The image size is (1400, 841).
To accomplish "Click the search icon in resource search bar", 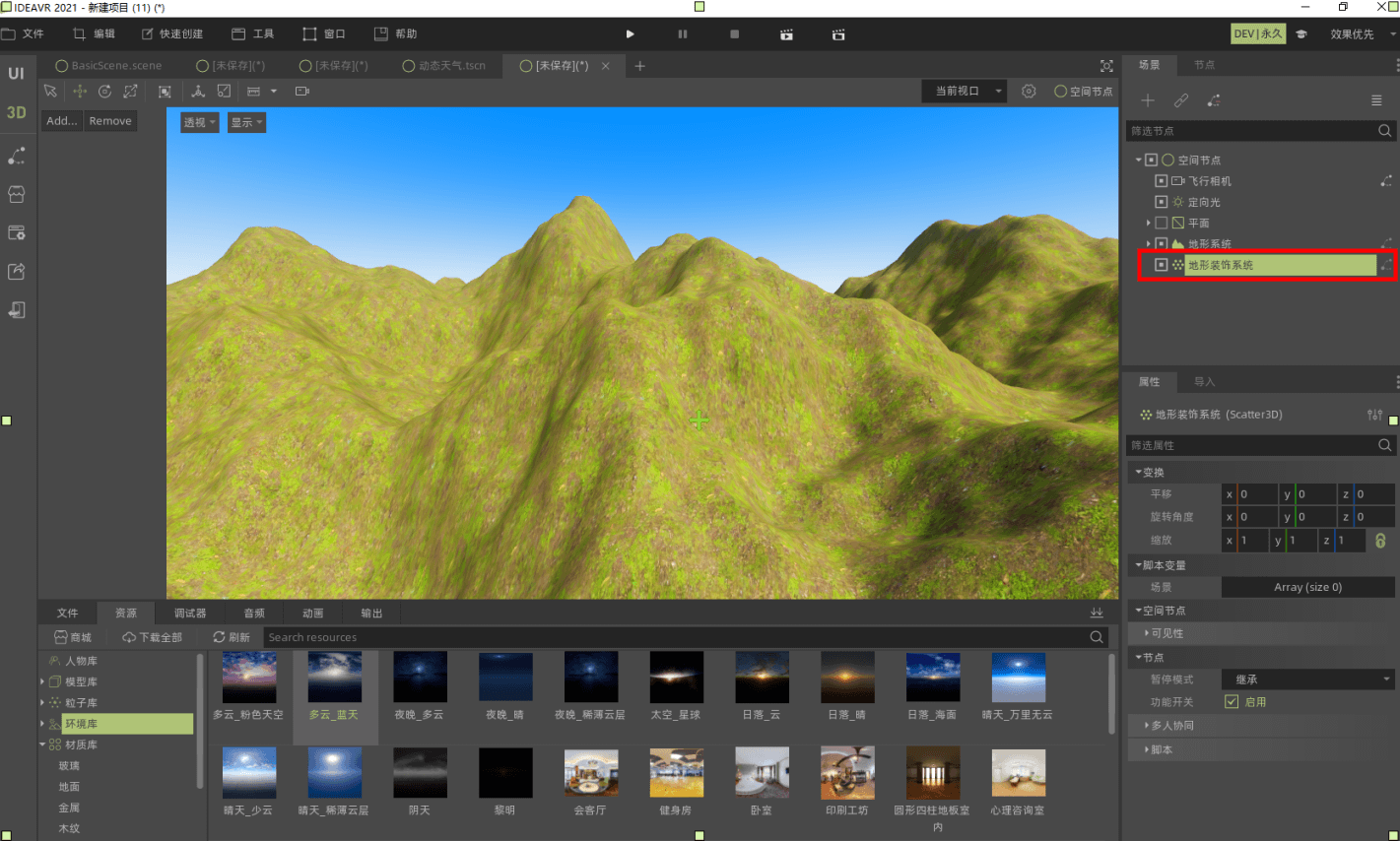I will [x=1097, y=637].
